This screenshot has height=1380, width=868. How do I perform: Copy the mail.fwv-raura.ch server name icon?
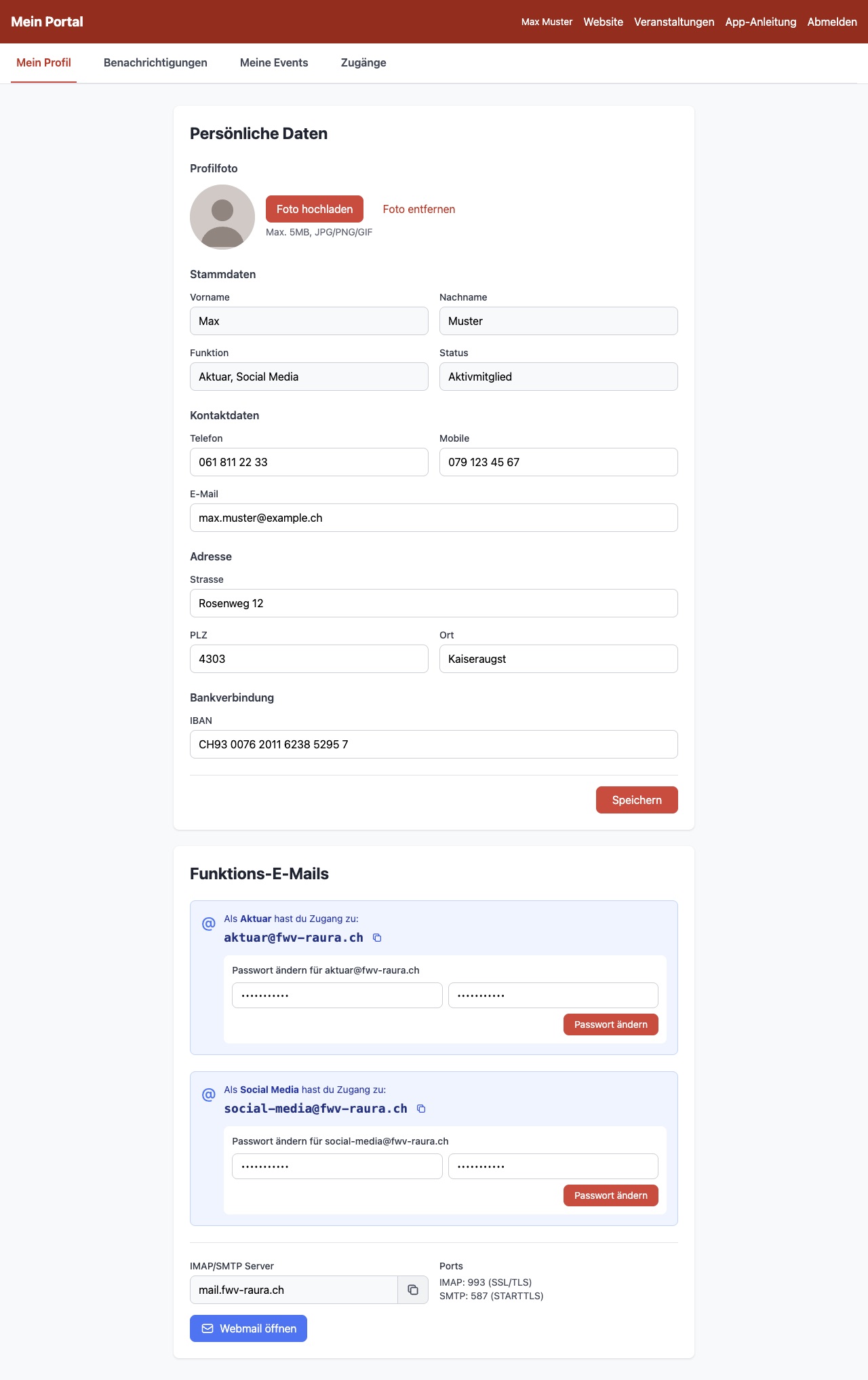(413, 1290)
